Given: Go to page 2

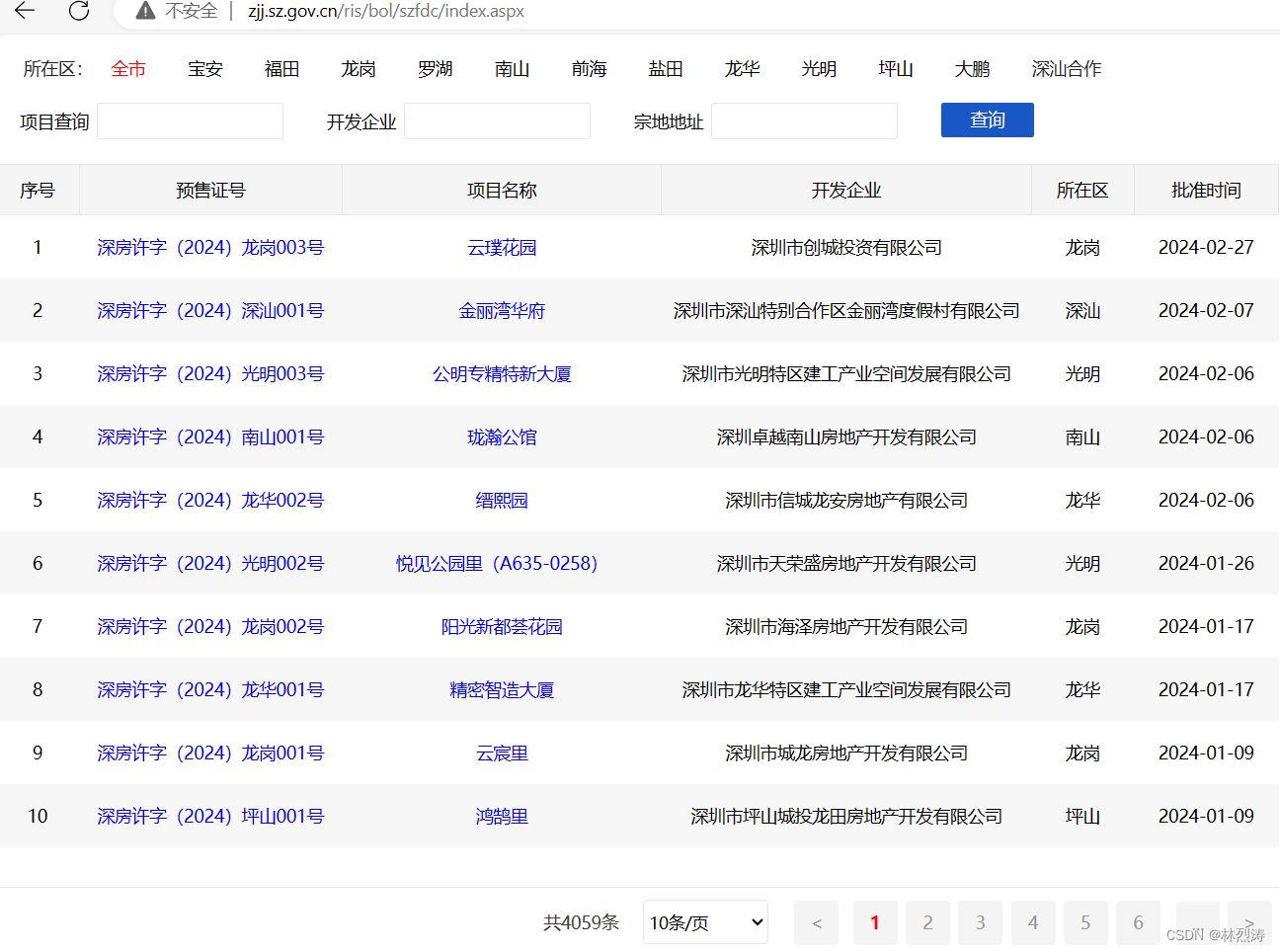Looking at the screenshot, I should tap(927, 922).
